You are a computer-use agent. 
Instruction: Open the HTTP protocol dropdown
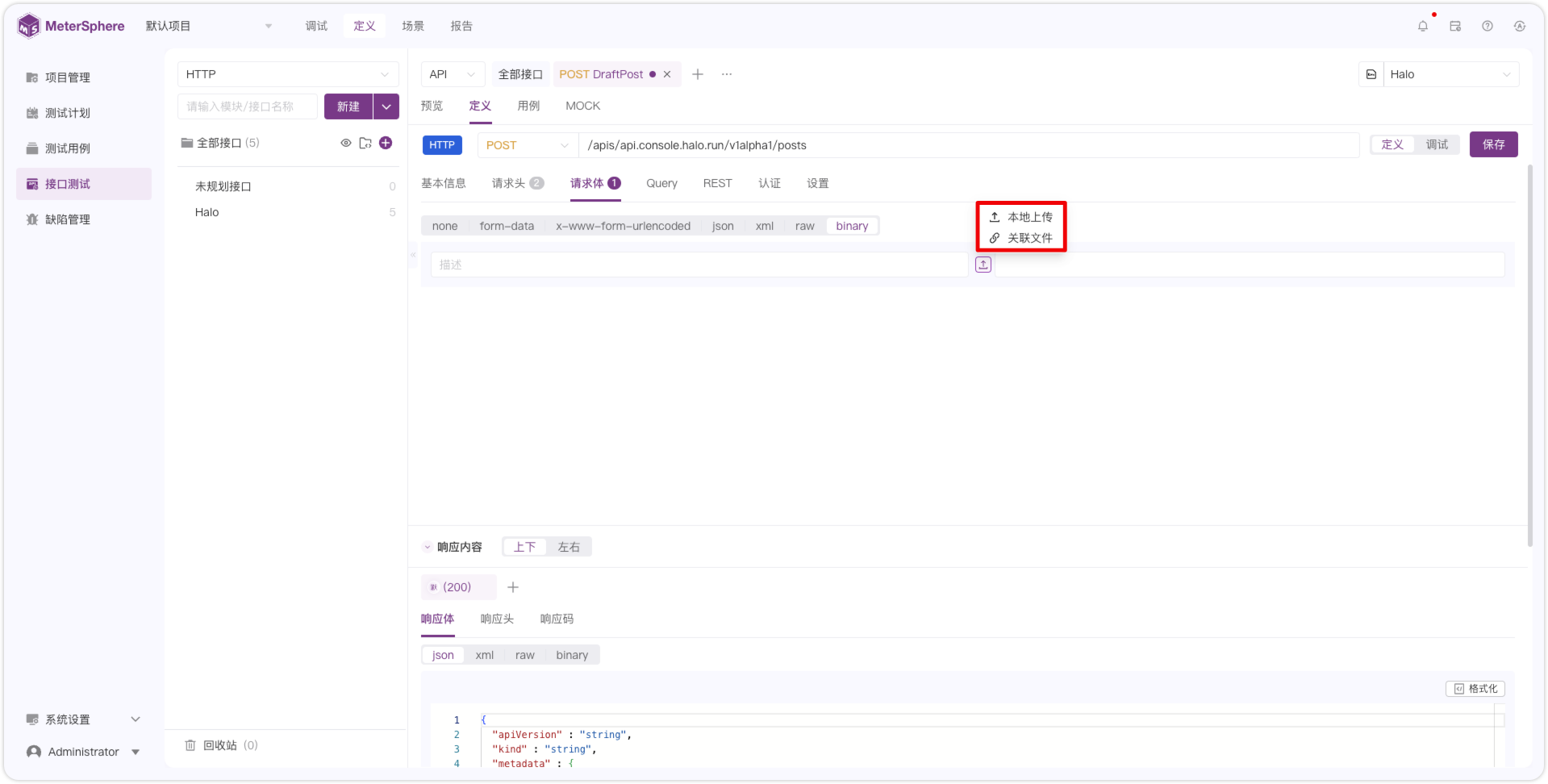288,74
